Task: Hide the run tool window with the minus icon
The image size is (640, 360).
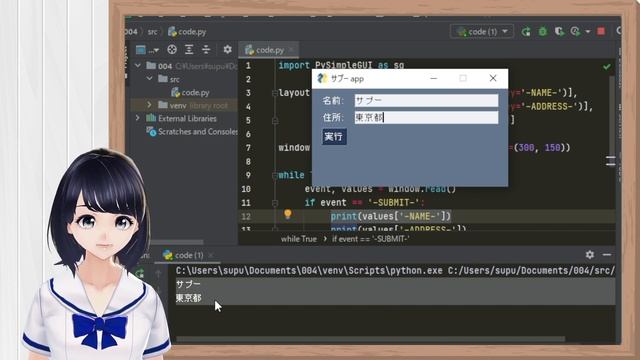Action: (607, 255)
